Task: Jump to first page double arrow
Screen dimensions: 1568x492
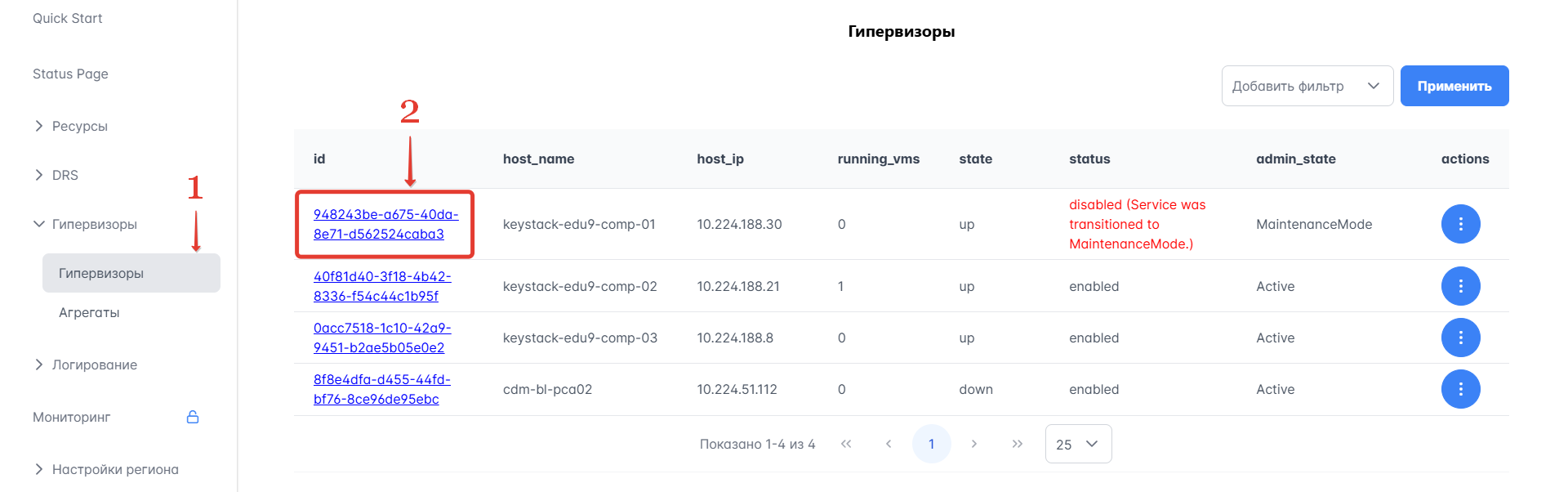Action: click(x=846, y=444)
